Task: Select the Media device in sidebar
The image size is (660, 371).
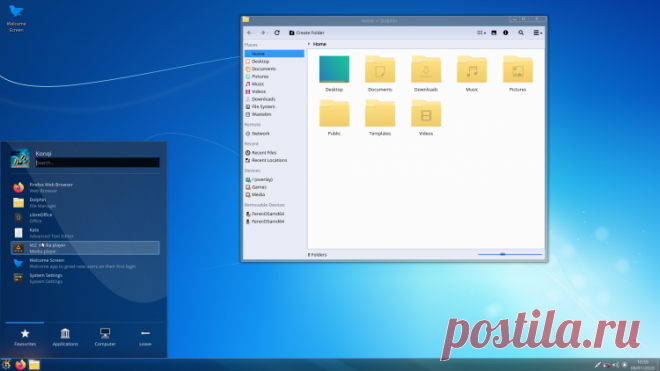Action: pos(274,195)
